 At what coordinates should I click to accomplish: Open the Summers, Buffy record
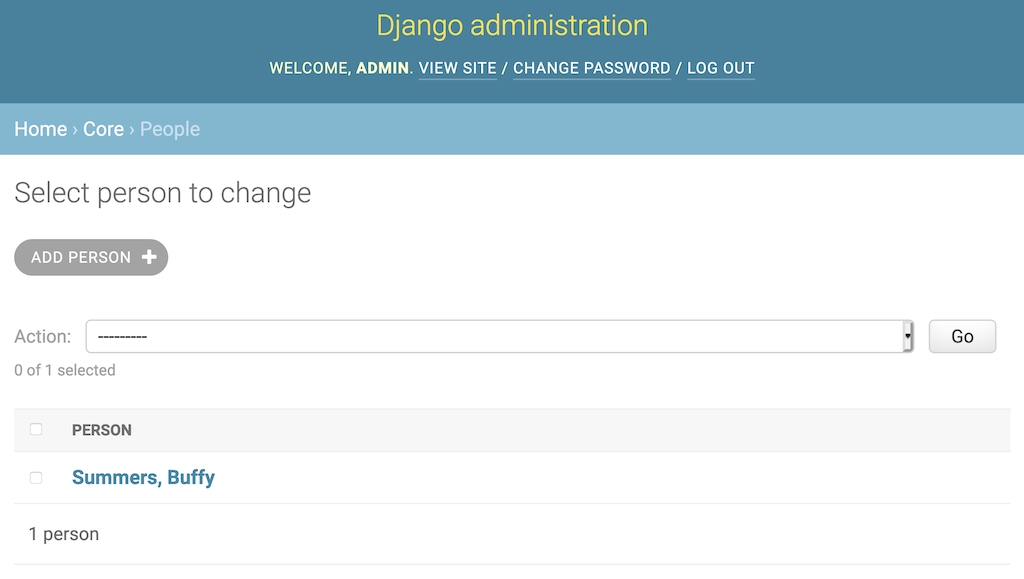click(x=143, y=477)
